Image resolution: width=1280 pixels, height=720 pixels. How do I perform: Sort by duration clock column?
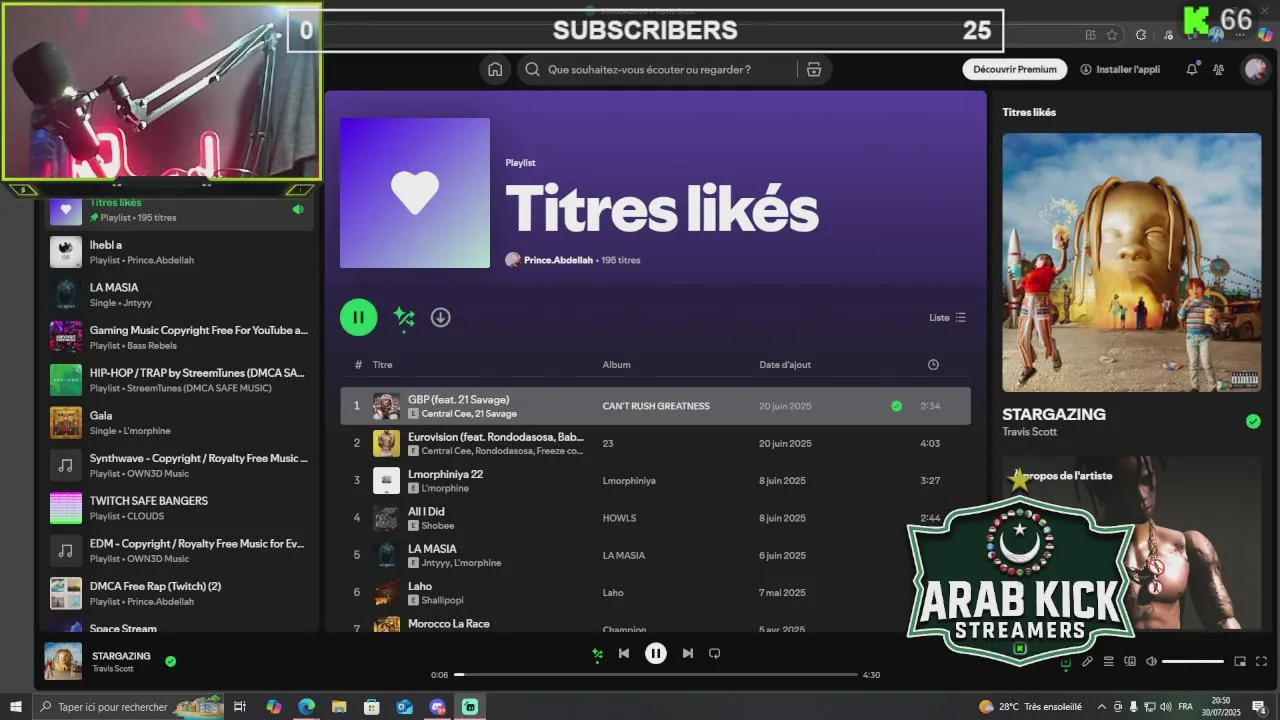933,365
